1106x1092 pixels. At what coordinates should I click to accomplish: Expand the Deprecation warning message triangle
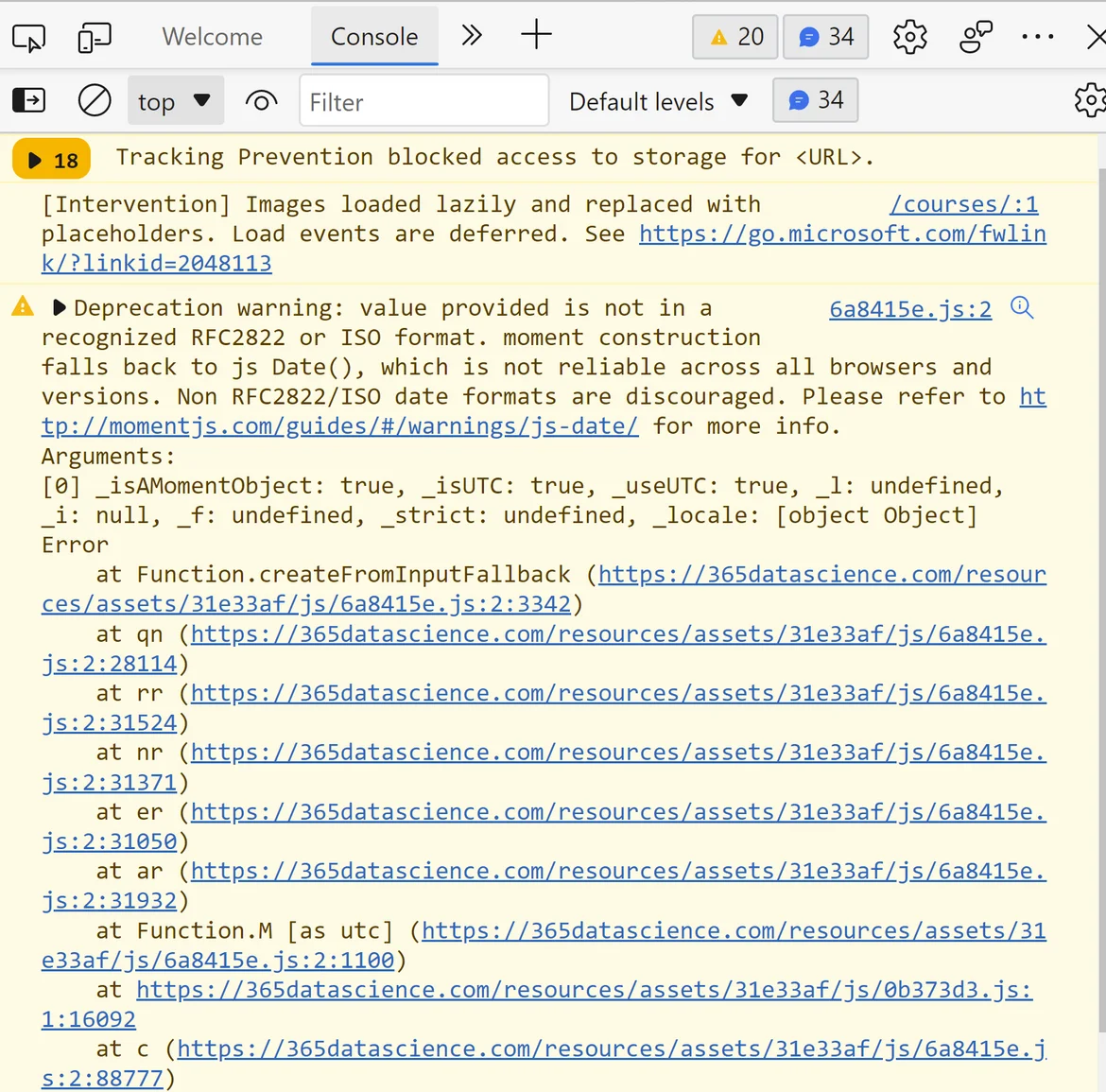pos(59,308)
